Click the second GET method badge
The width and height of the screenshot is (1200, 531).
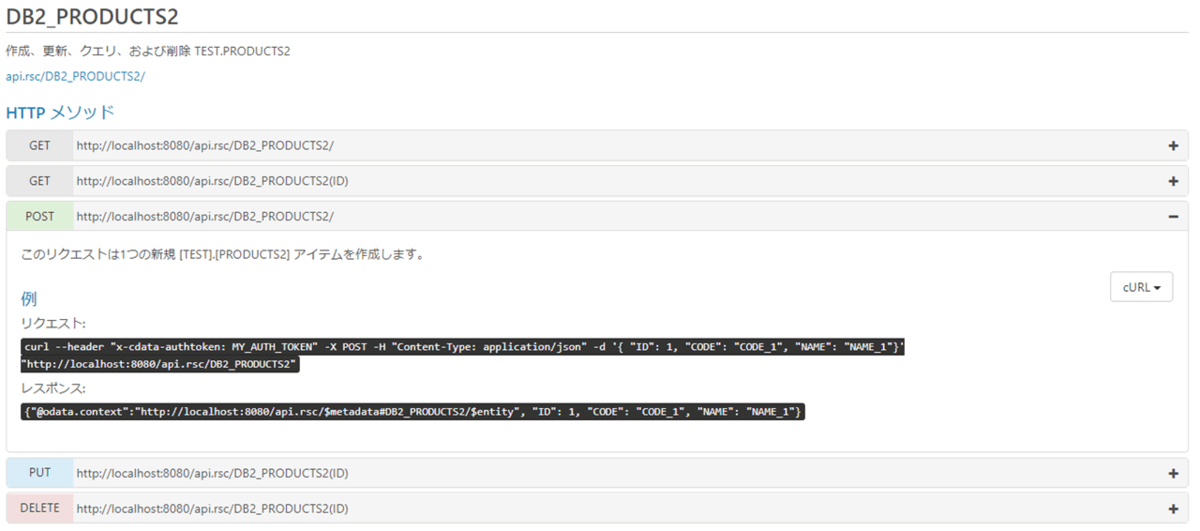[x=39, y=181]
